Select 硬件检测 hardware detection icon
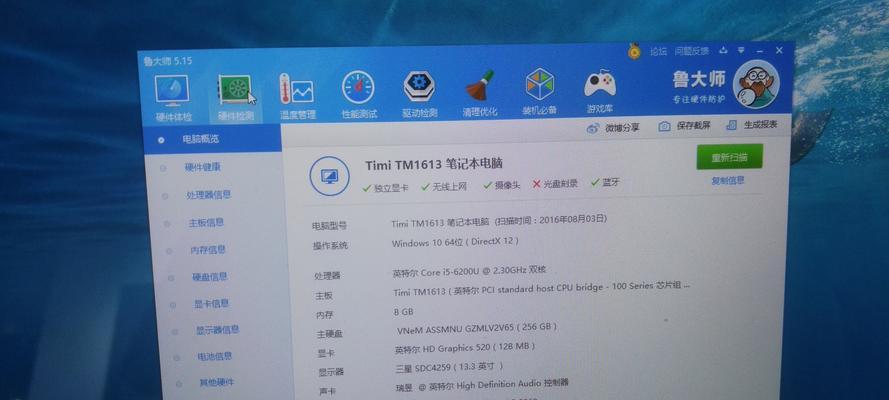The width and height of the screenshot is (889, 400). [235, 91]
